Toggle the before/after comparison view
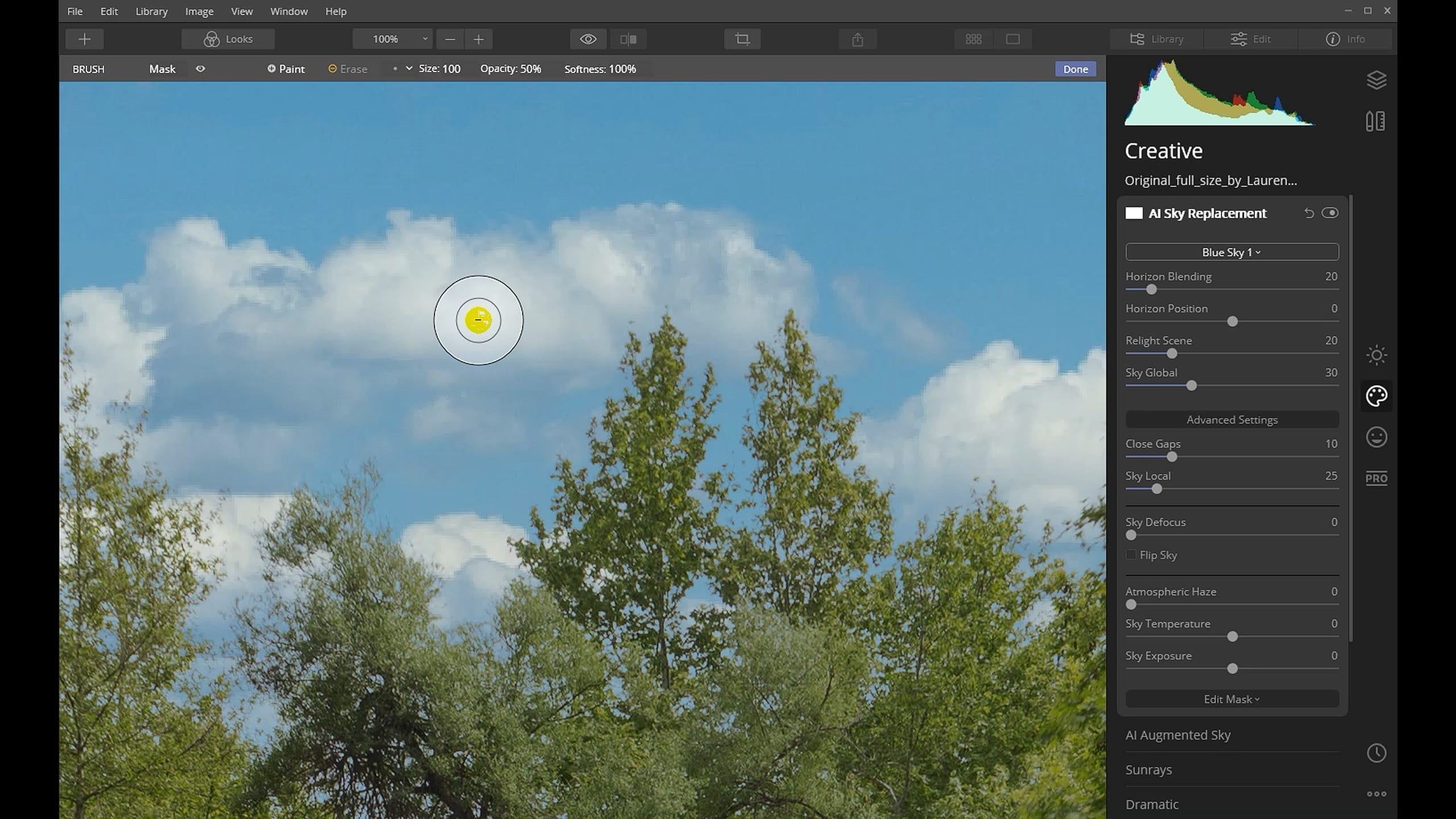Viewport: 1456px width, 819px height. click(x=627, y=39)
